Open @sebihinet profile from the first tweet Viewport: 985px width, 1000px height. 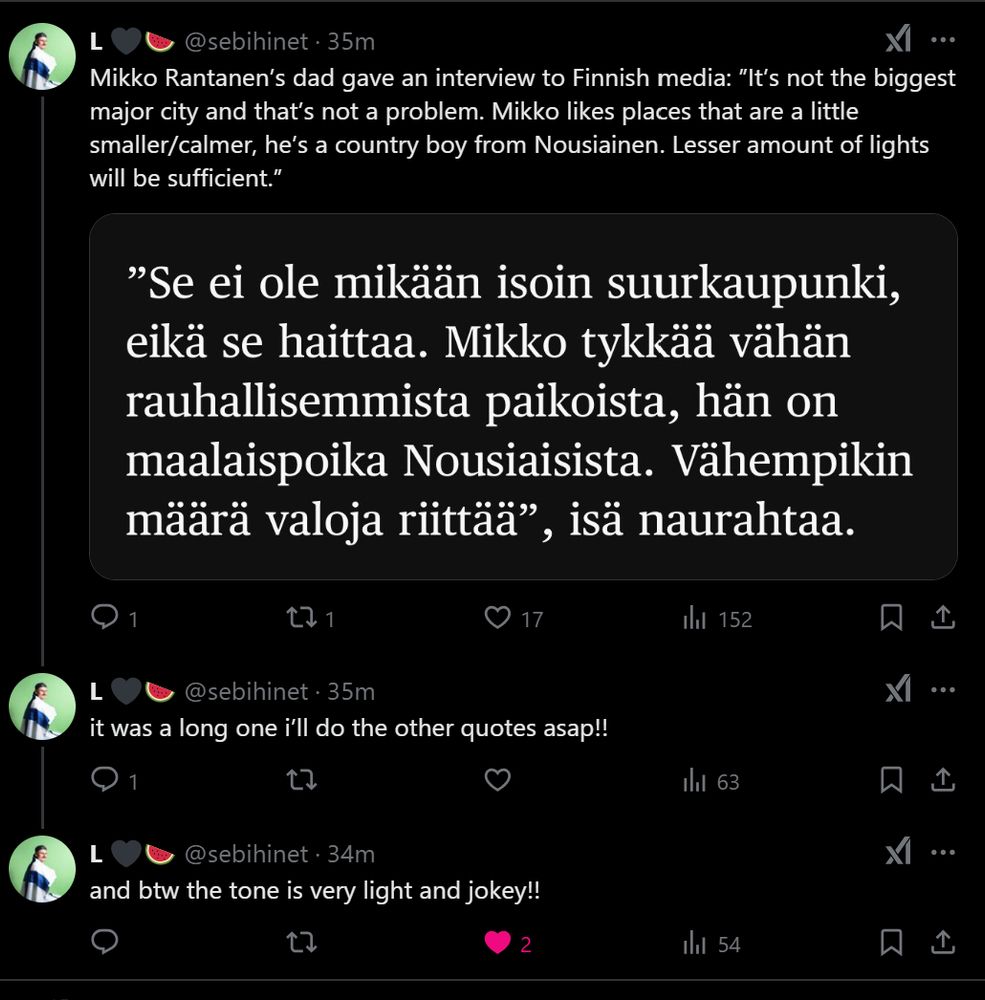click(x=247, y=41)
